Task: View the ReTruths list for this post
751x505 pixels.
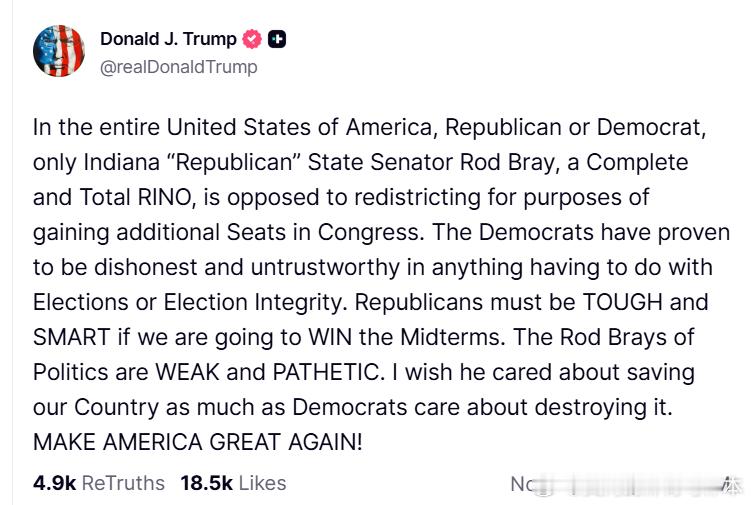Action: tap(122, 483)
